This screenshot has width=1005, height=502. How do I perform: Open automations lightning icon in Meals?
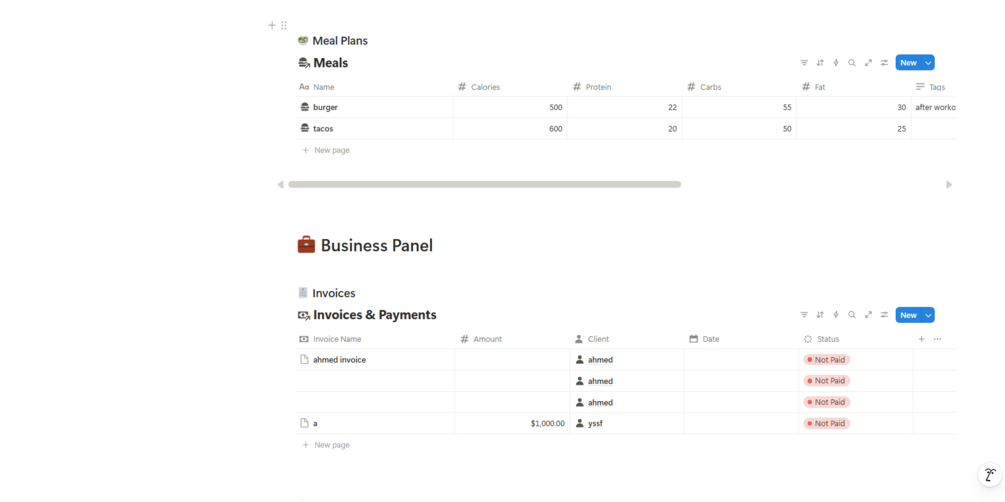click(836, 63)
